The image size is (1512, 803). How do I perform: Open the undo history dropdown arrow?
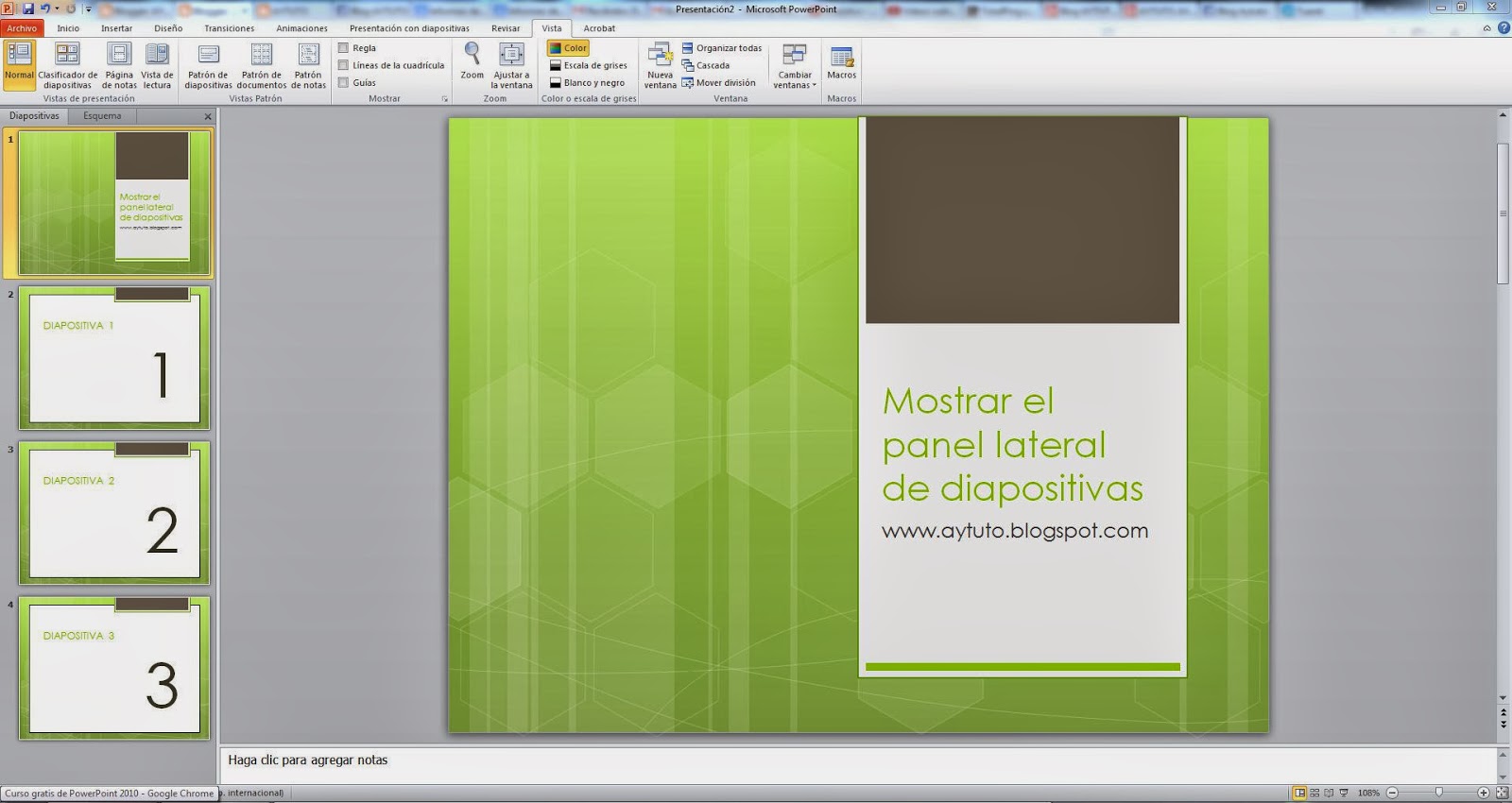coord(56,9)
